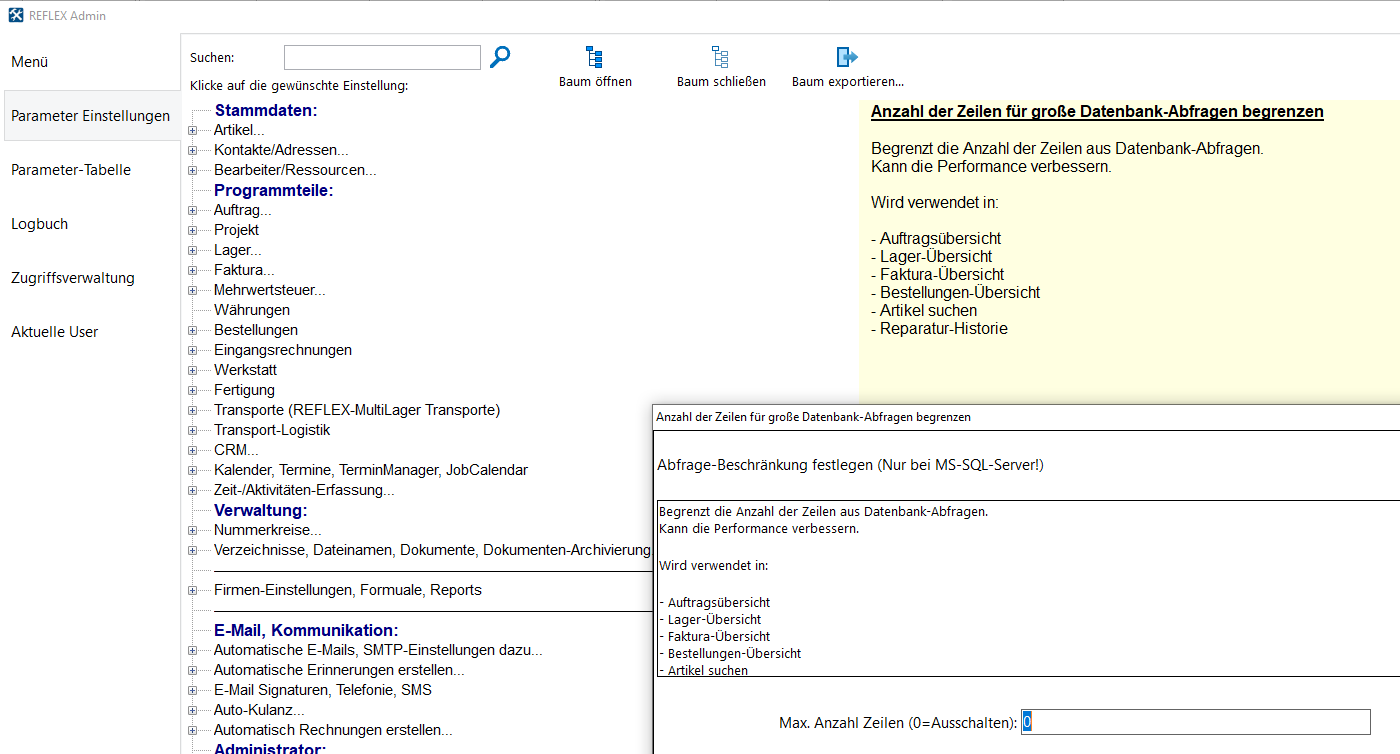This screenshot has width=1400, height=754.
Task: Select Firmen-Einstellungen, Formuale, Reports
Action: tap(348, 590)
